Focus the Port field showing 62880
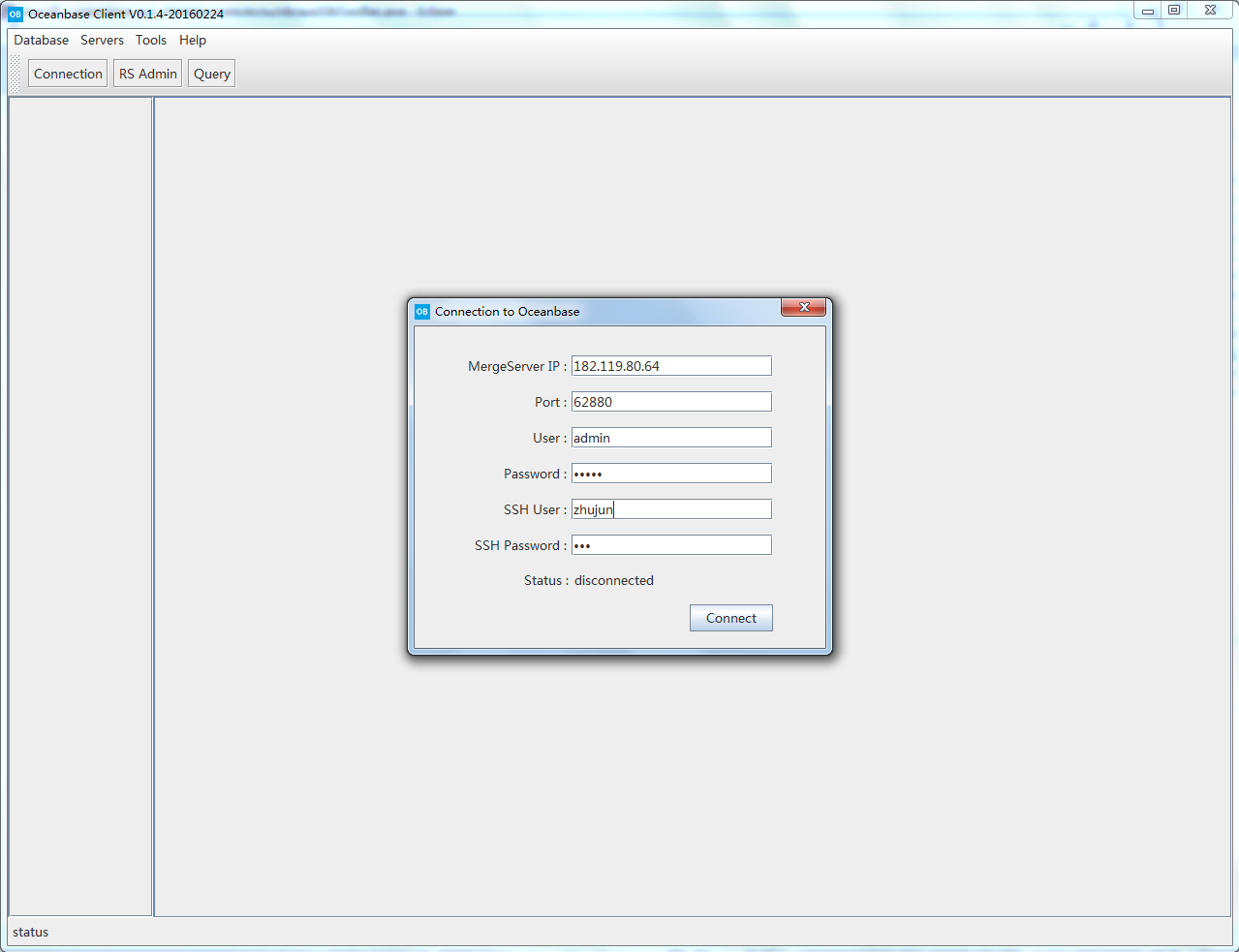Viewport: 1239px width, 952px height. 671,402
